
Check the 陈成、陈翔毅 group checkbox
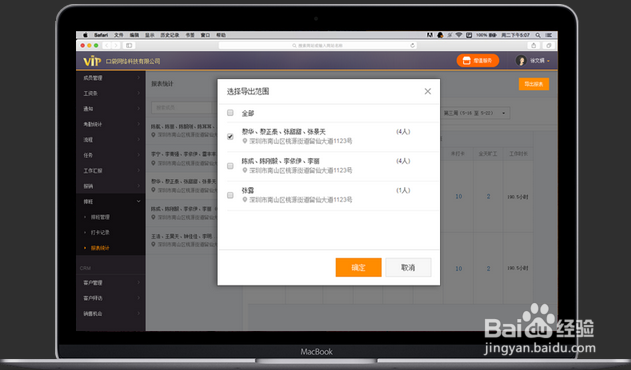(230, 166)
